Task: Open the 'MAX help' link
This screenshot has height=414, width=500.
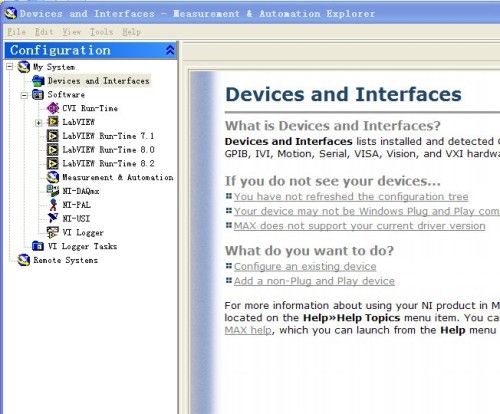Action: pos(248,330)
